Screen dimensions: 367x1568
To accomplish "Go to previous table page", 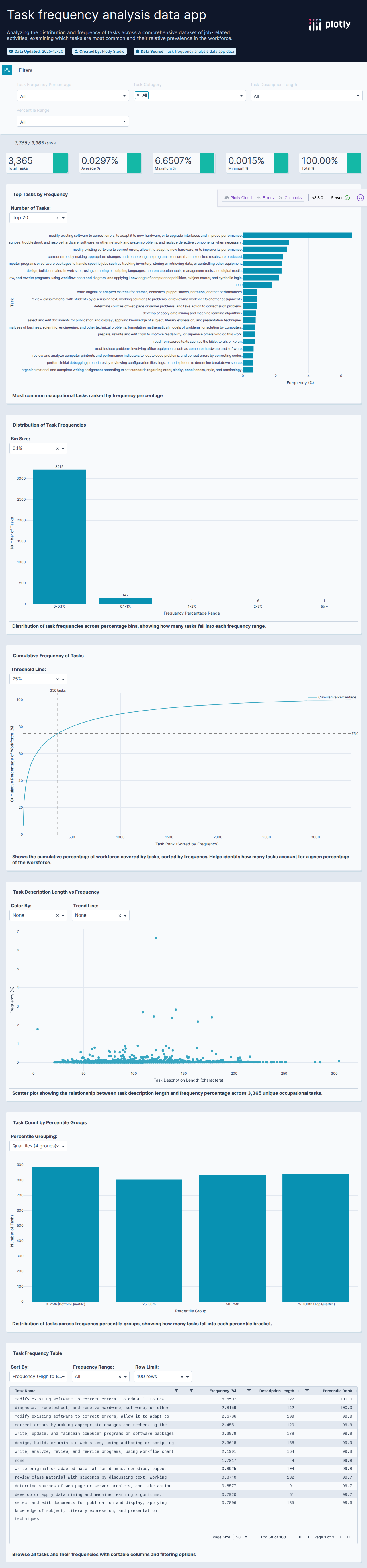I will pos(309,1537).
